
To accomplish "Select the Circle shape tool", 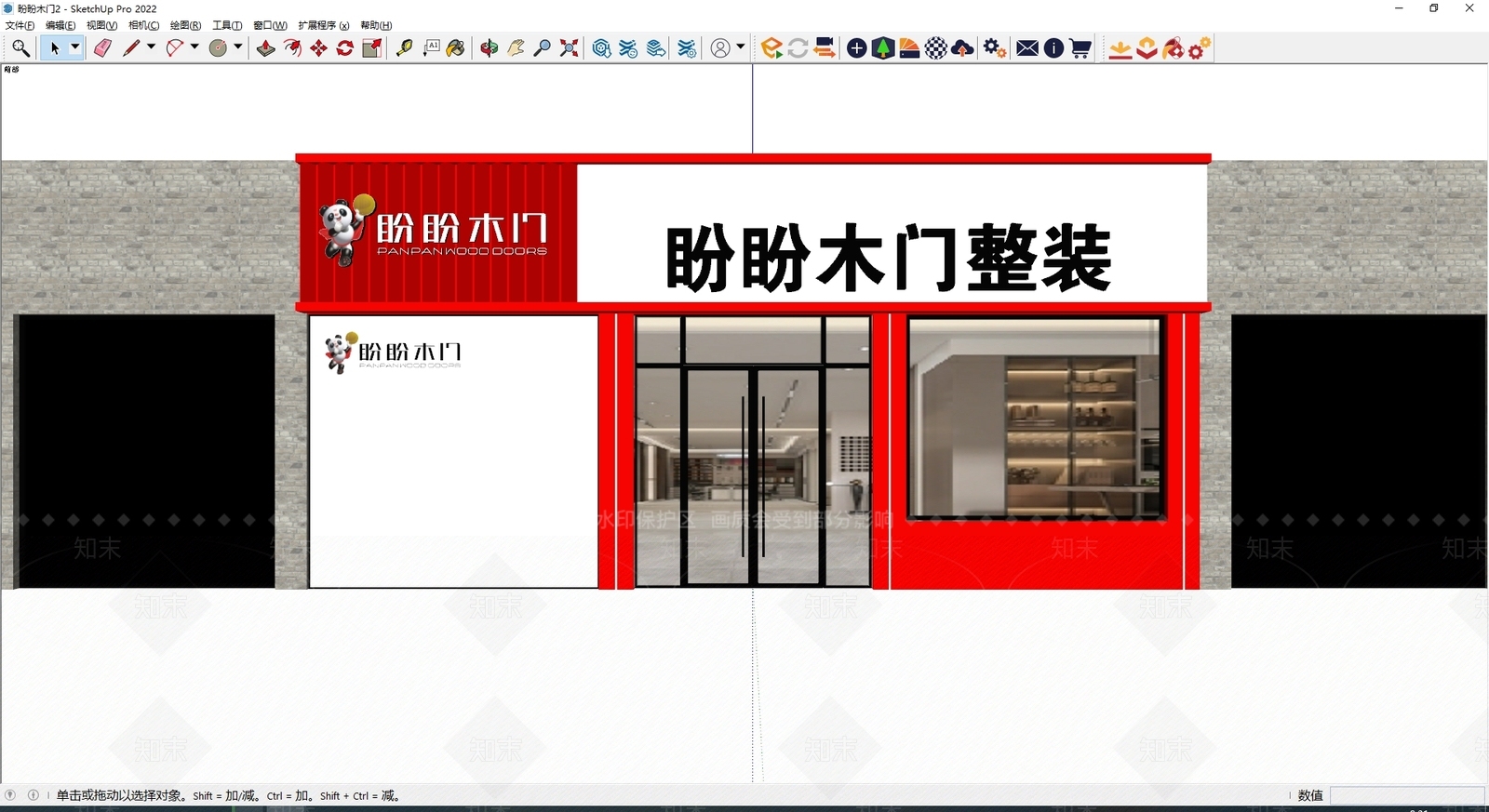I will [218, 48].
